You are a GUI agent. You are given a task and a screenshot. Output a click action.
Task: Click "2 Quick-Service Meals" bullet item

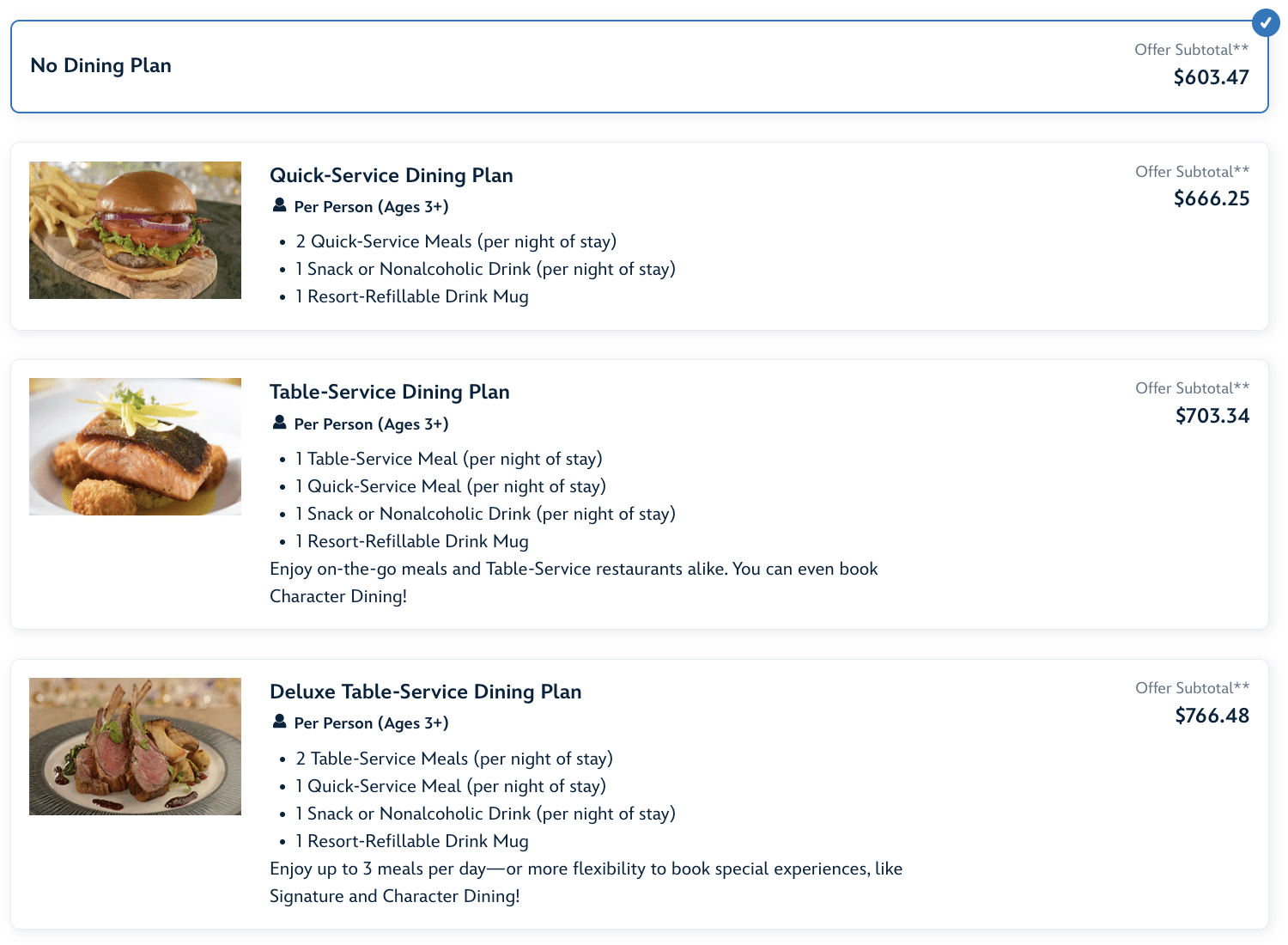pyautogui.click(x=455, y=241)
